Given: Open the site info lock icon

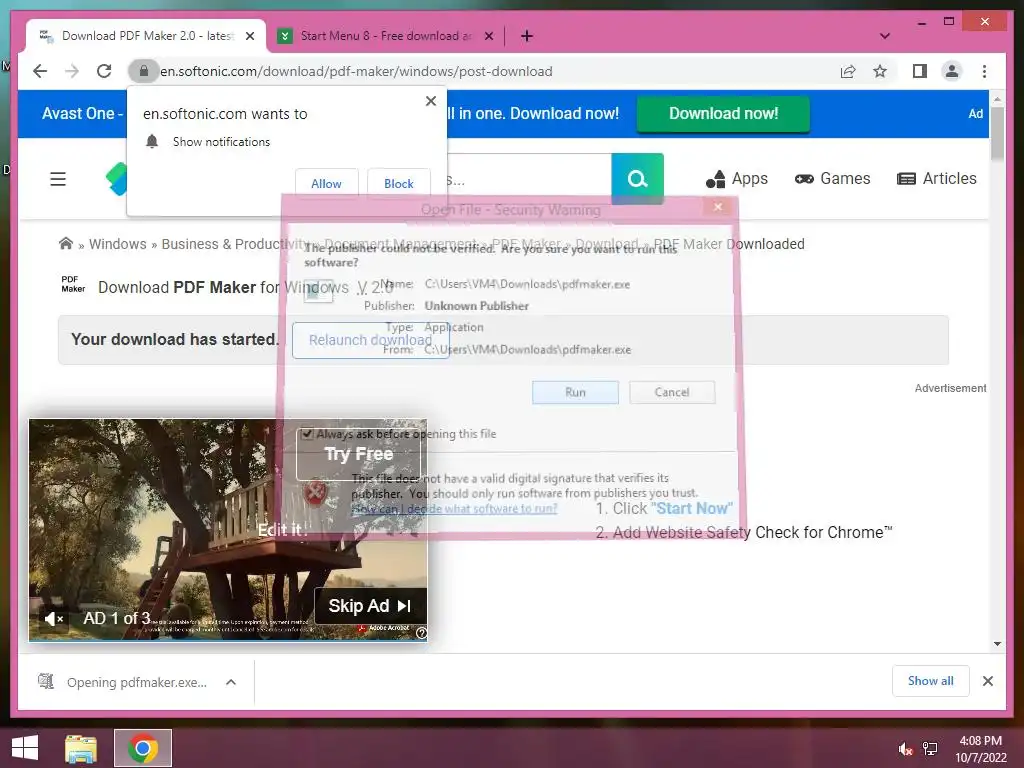Looking at the screenshot, I should tap(144, 71).
